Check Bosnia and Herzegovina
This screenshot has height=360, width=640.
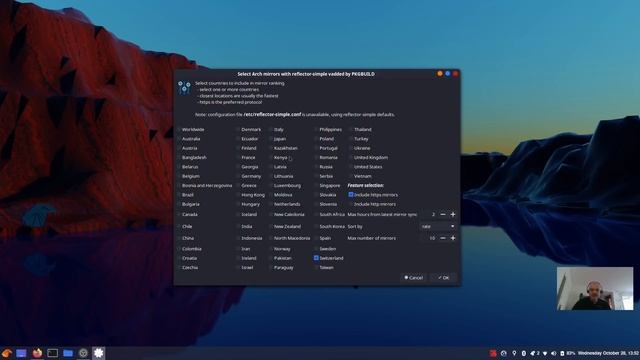(180, 185)
